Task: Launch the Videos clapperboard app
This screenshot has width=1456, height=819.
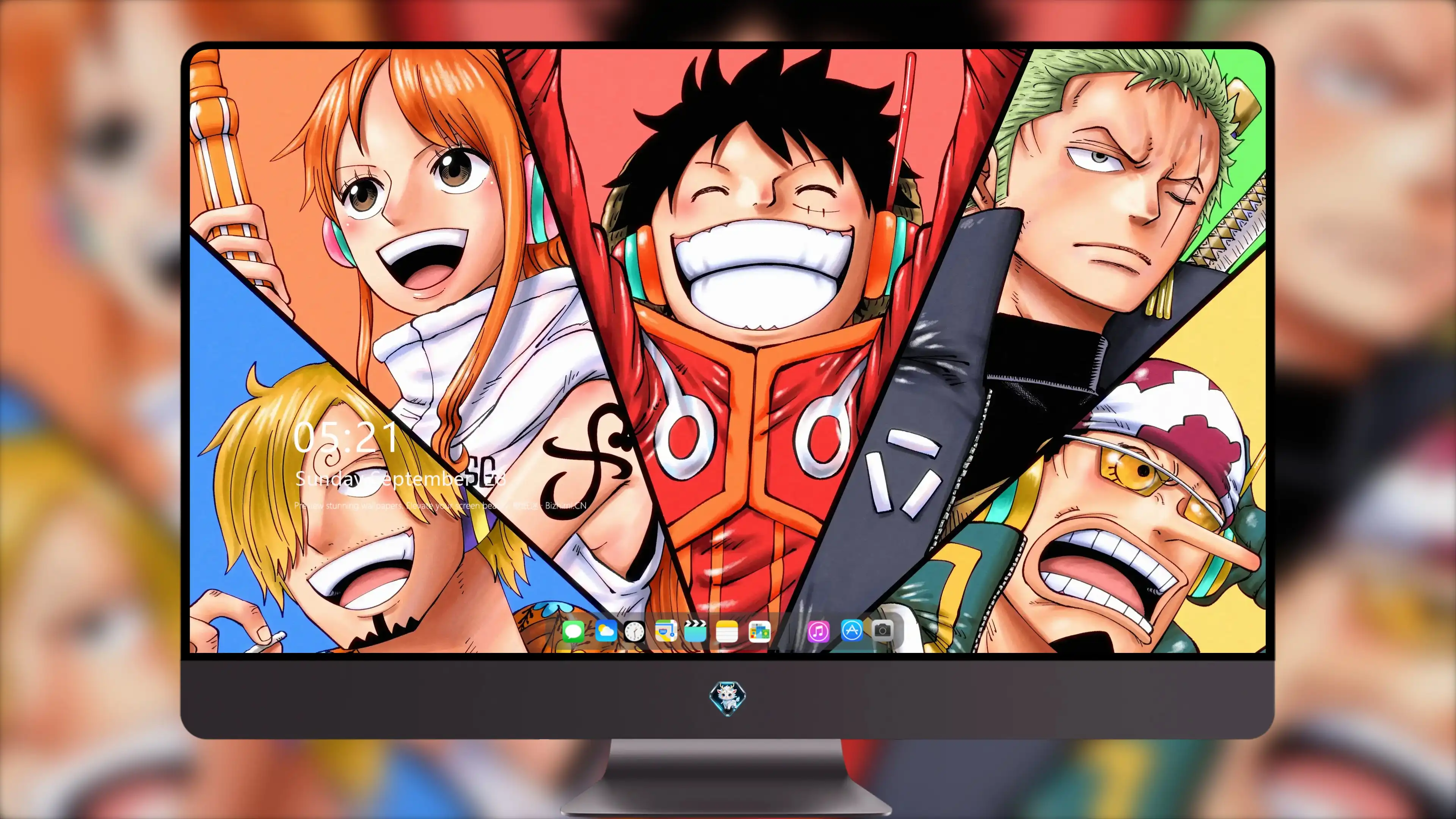Action: coord(695,631)
